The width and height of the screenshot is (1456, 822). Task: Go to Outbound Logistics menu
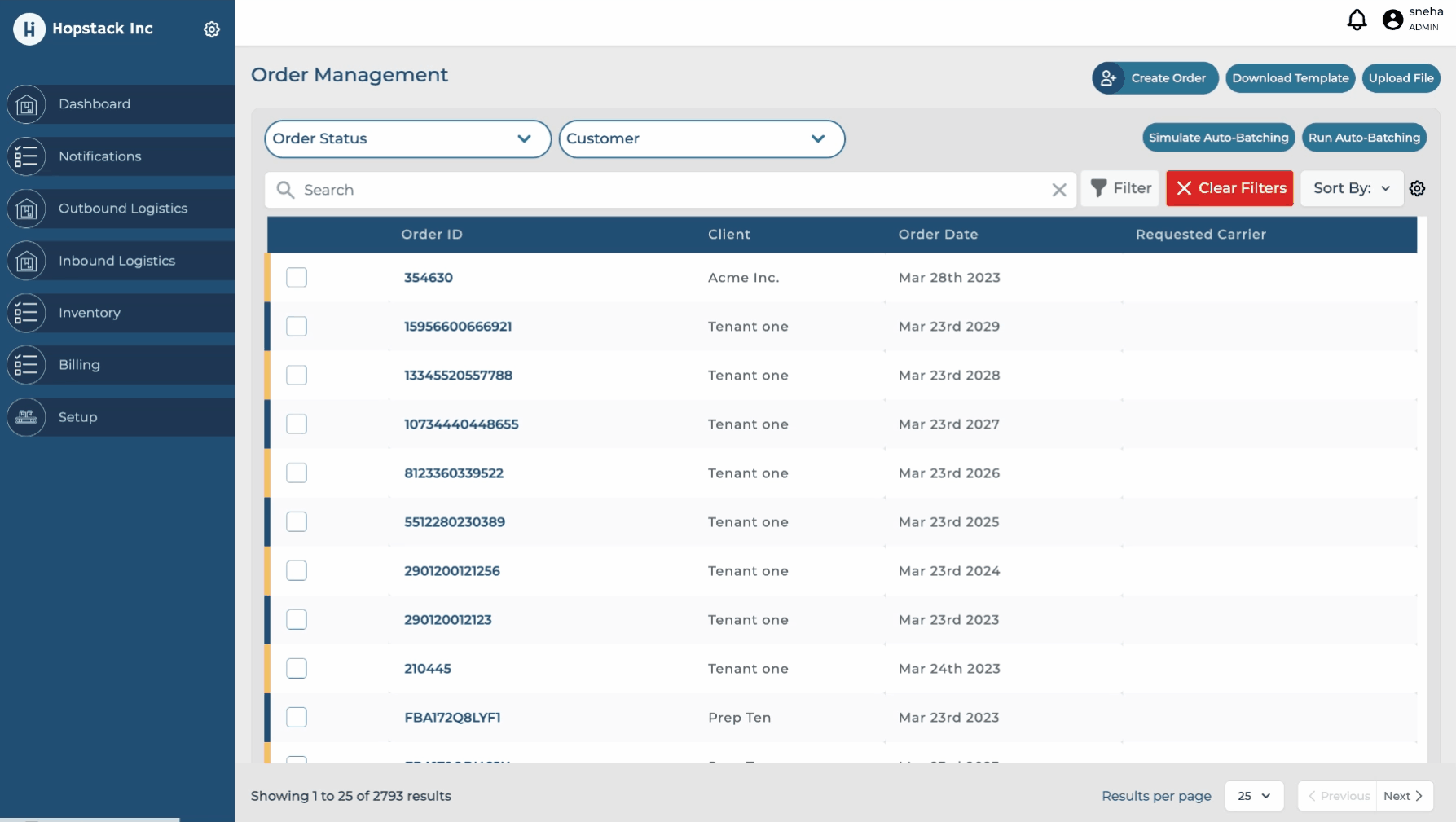tap(123, 209)
